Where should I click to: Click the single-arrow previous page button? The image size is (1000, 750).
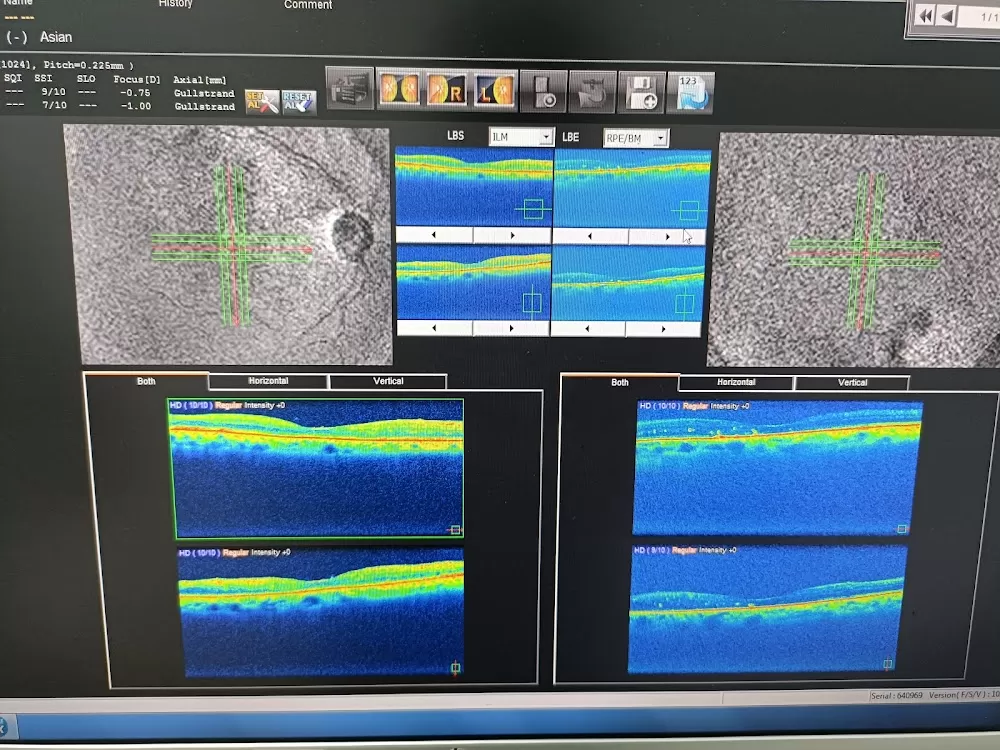click(x=948, y=17)
